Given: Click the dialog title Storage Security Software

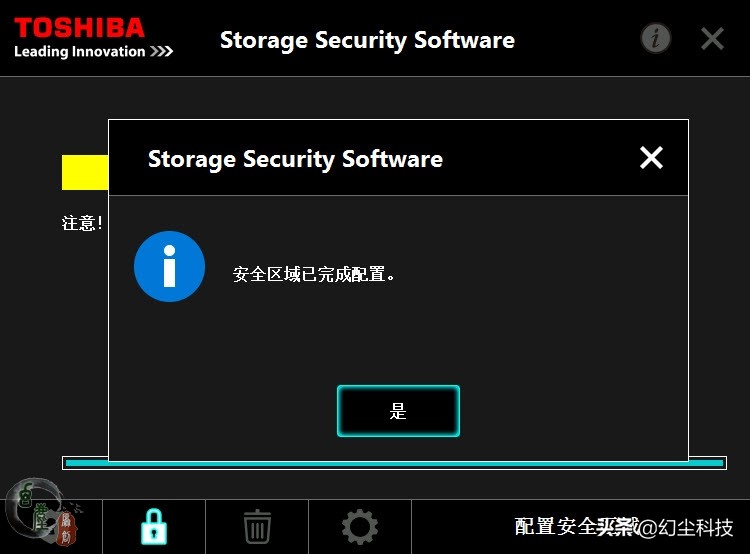Looking at the screenshot, I should [x=295, y=159].
